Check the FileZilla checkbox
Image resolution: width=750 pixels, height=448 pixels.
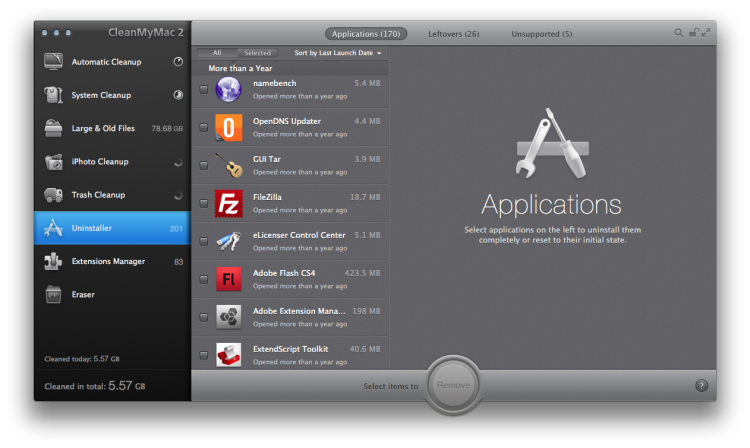(204, 203)
